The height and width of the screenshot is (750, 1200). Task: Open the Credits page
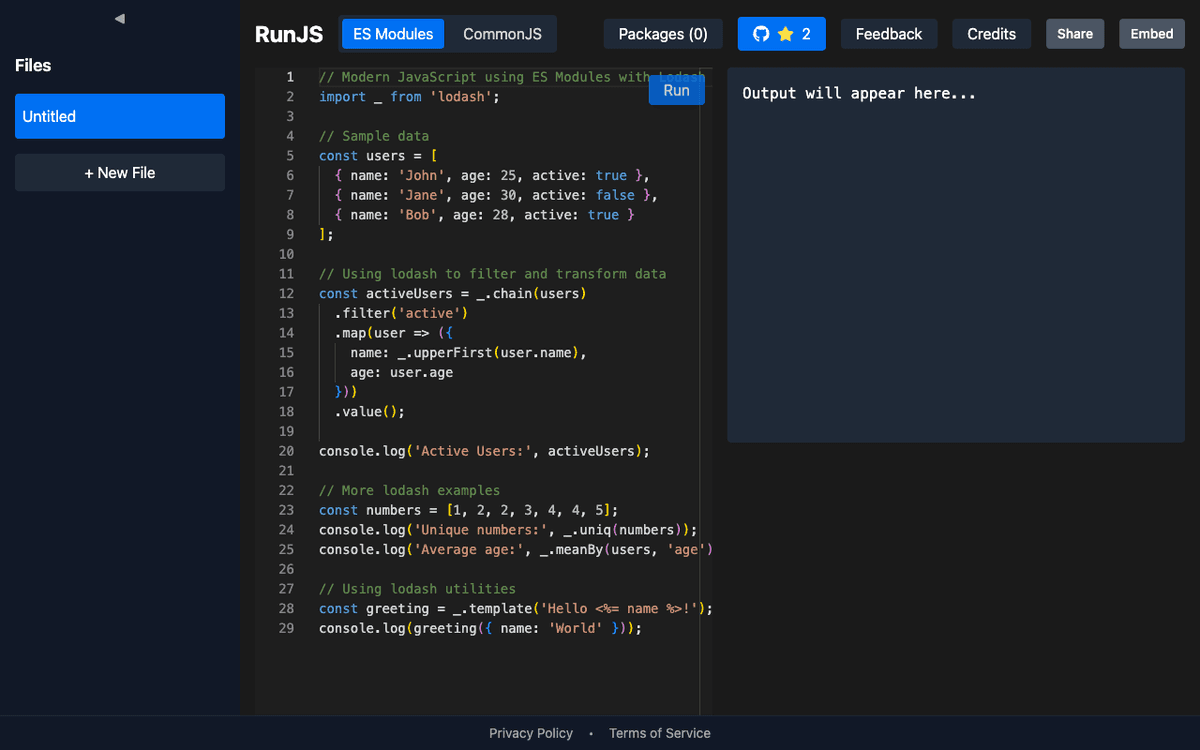991,34
